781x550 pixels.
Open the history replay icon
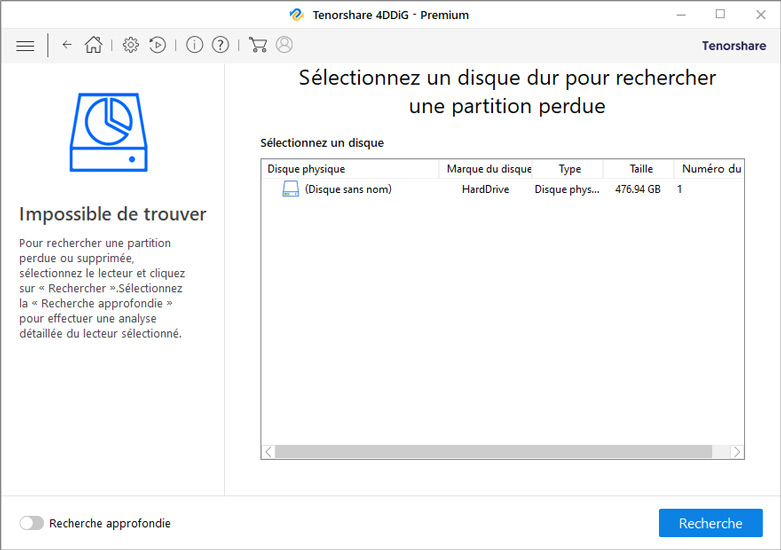click(157, 45)
